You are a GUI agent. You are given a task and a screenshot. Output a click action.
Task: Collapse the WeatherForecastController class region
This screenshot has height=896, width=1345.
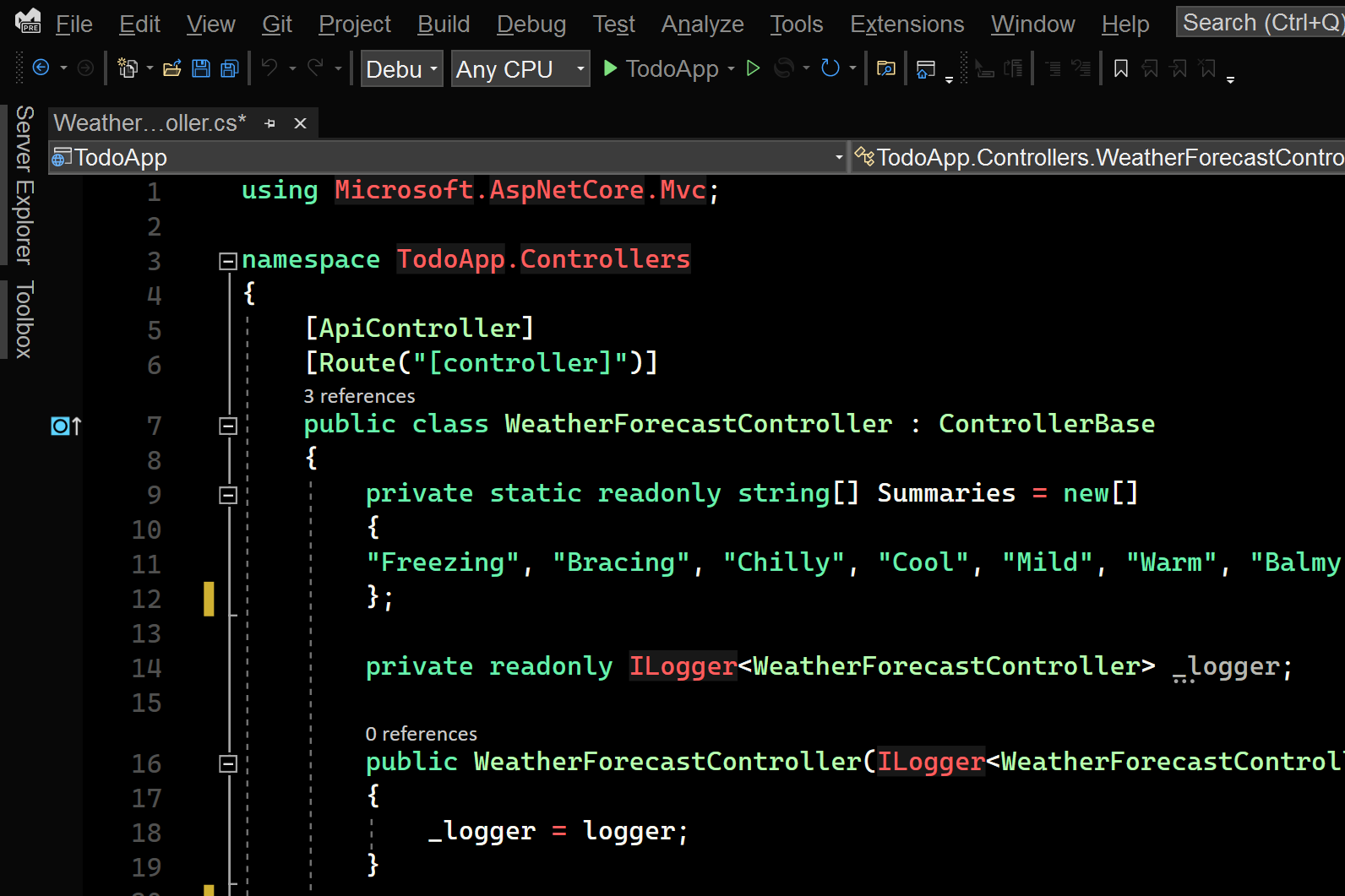click(x=227, y=426)
